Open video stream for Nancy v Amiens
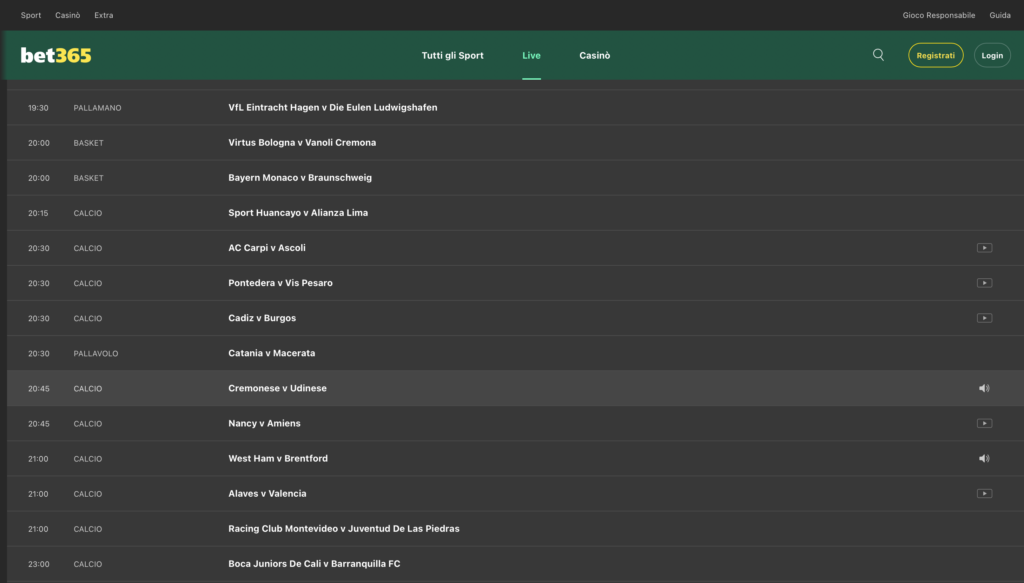Screen dimensions: 1024x583 pyautogui.click(x=984, y=423)
